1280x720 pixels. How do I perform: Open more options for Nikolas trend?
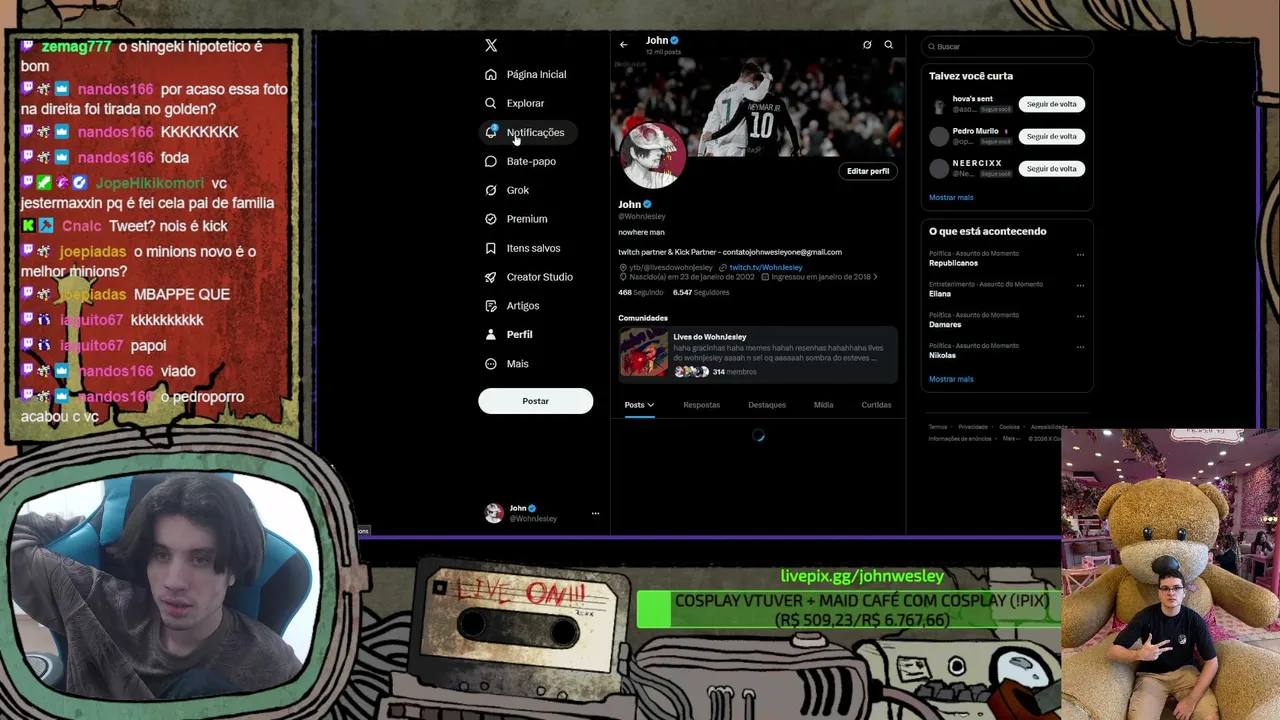pyautogui.click(x=1080, y=347)
